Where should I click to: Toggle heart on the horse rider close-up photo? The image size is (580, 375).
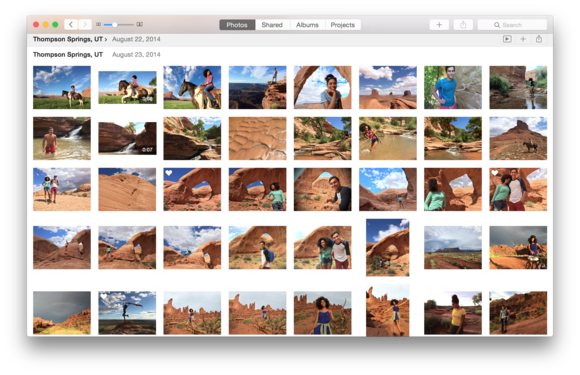point(169,71)
